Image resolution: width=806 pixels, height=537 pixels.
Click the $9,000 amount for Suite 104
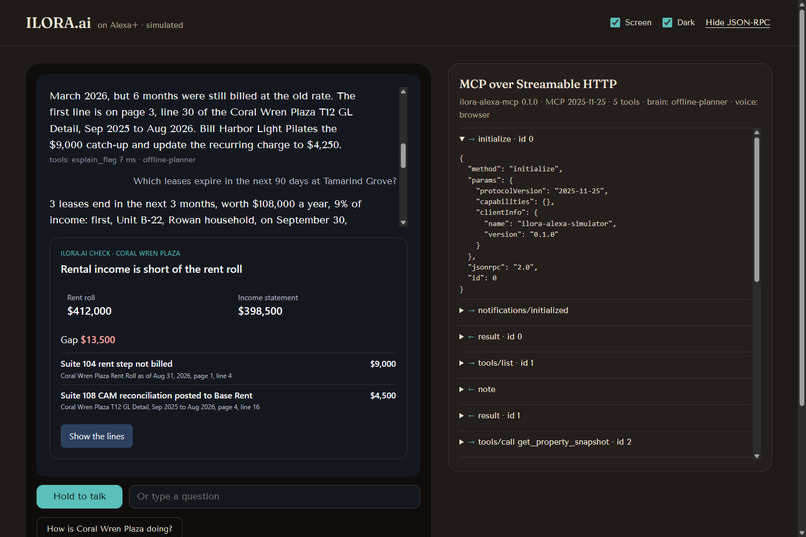[x=383, y=364]
